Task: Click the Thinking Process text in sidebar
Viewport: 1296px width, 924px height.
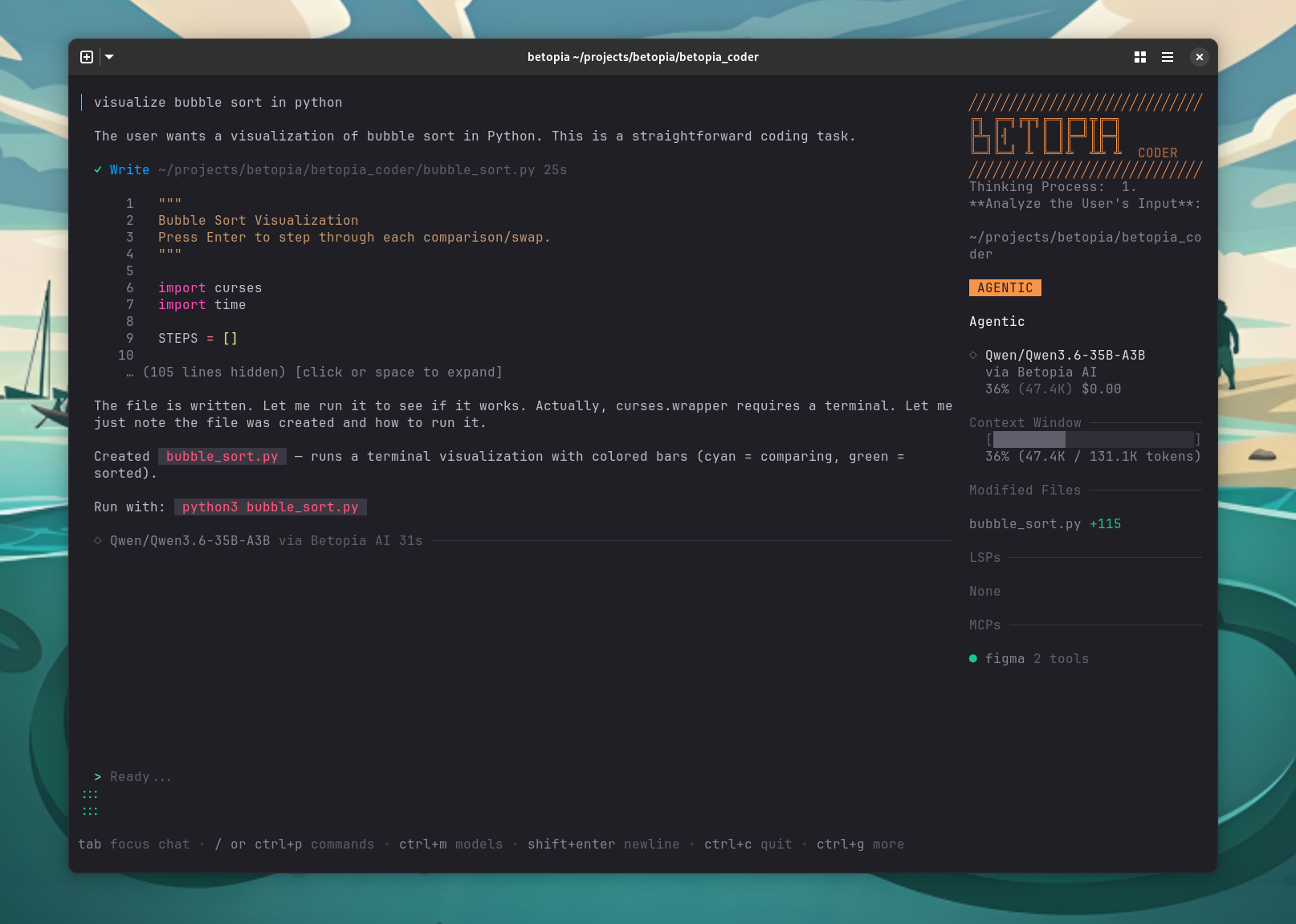Action: (1086, 196)
